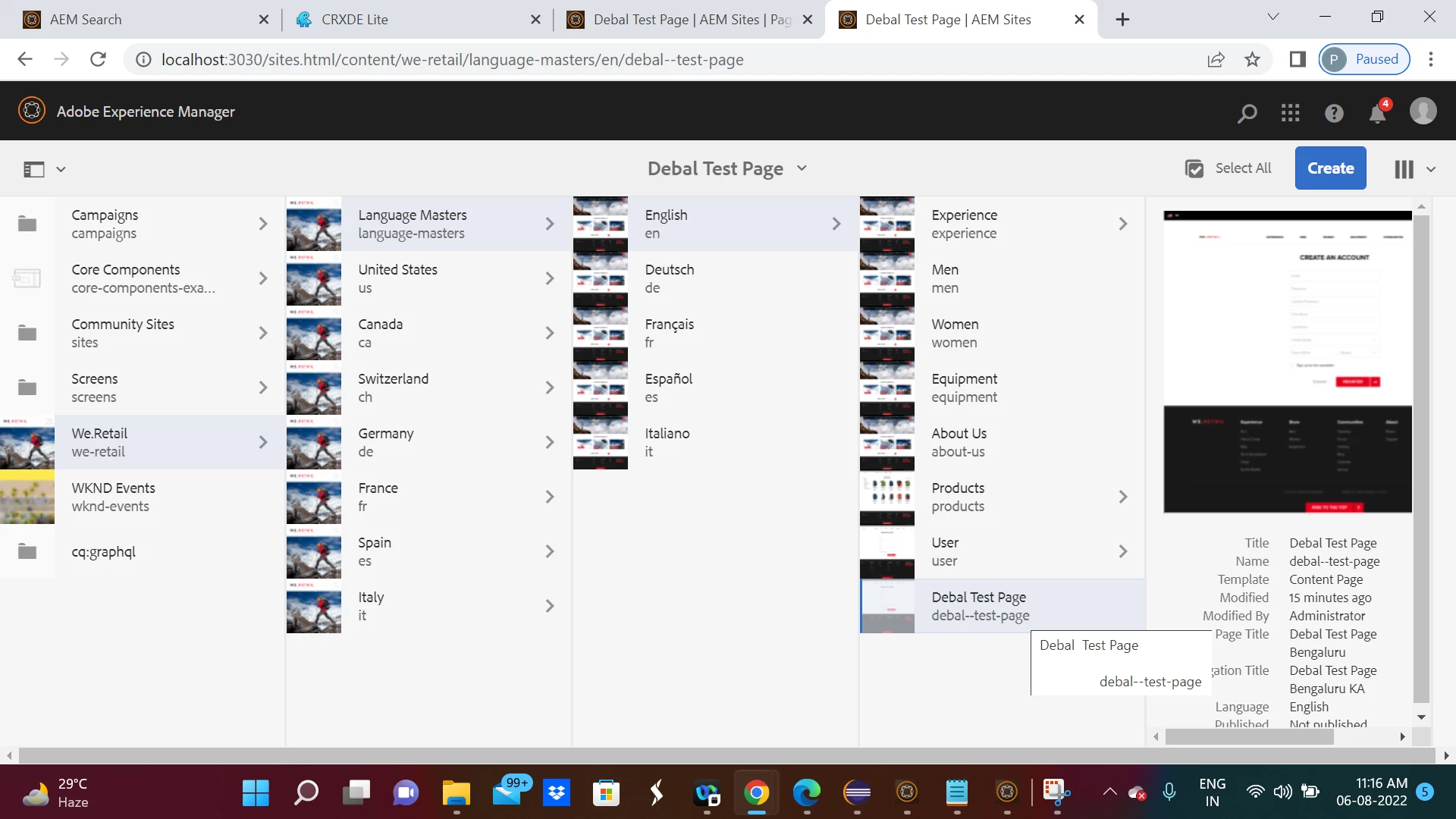Bookmark page with the star icon
This screenshot has width=1456, height=819.
pos(1252,59)
